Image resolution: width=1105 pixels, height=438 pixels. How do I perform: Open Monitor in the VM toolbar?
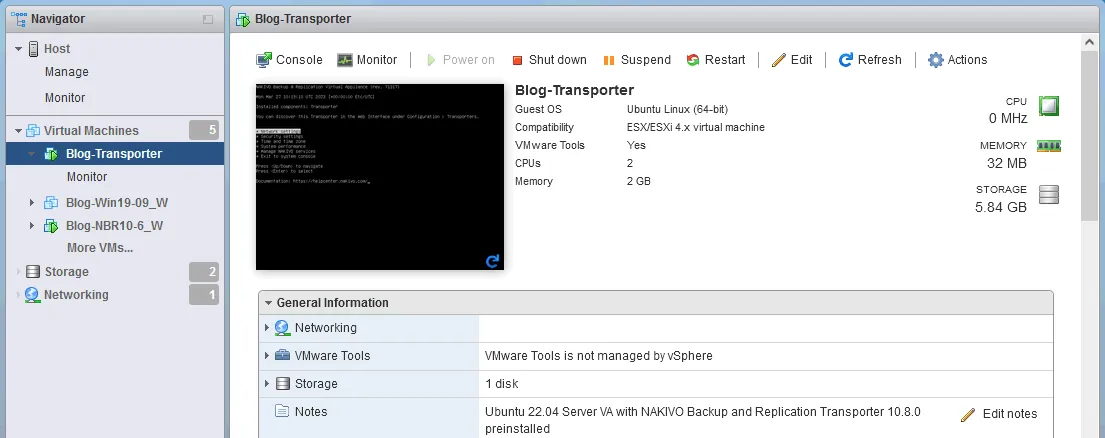coord(367,60)
